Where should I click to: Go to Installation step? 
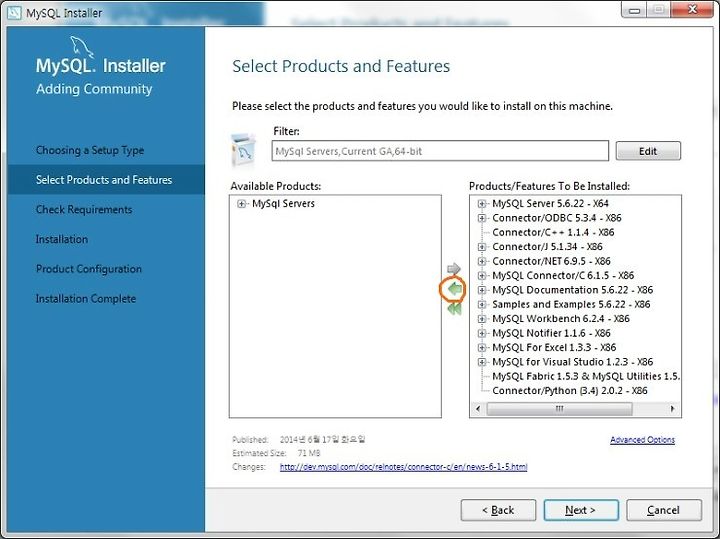[x=62, y=239]
